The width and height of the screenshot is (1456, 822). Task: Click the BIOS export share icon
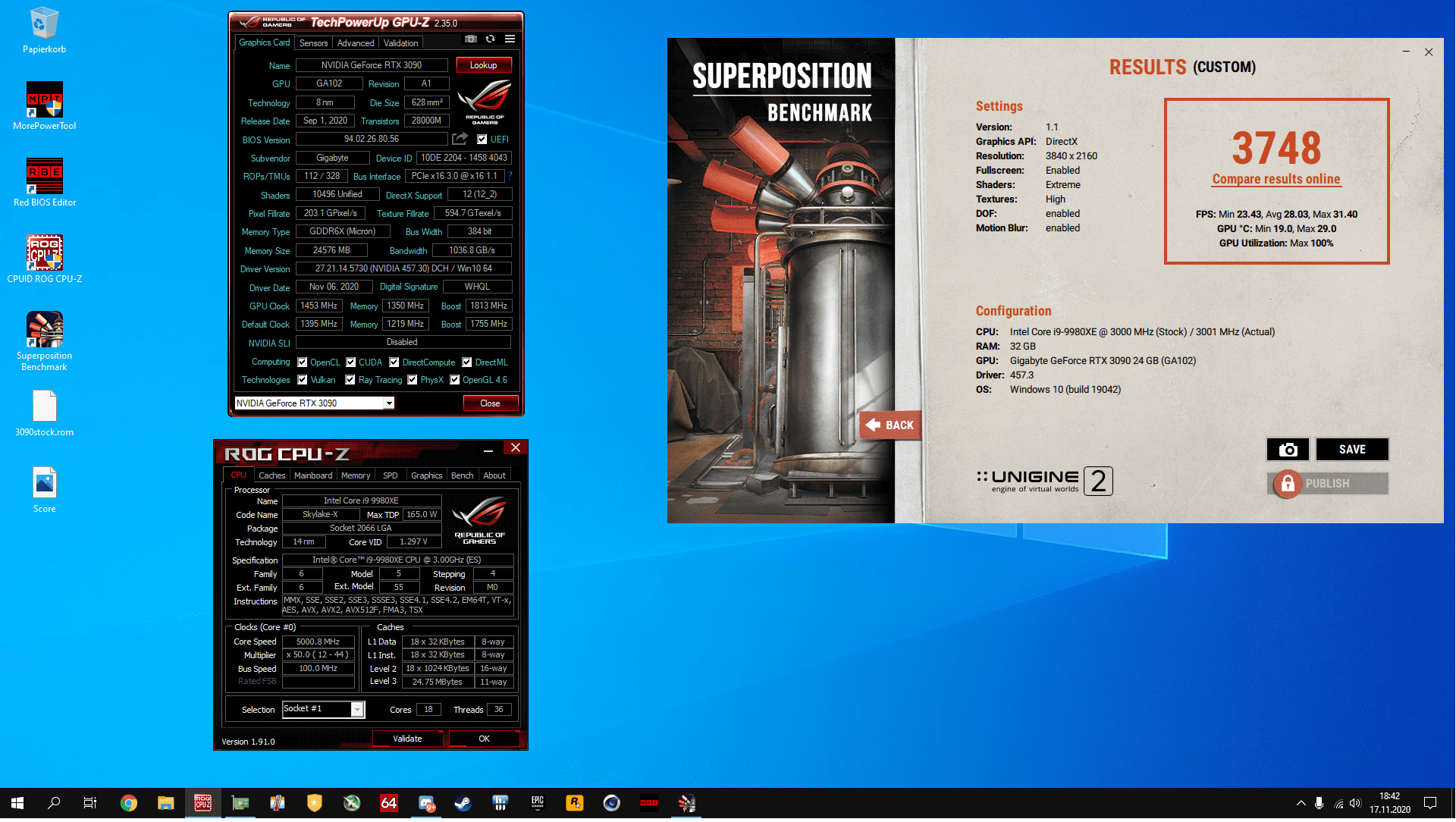point(460,139)
